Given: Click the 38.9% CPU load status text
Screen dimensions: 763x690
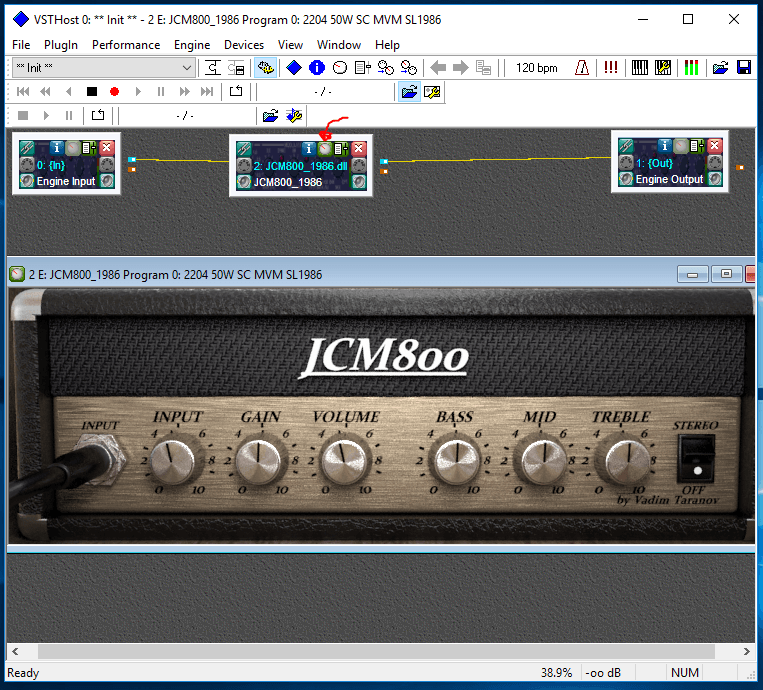Looking at the screenshot, I should 556,672.
